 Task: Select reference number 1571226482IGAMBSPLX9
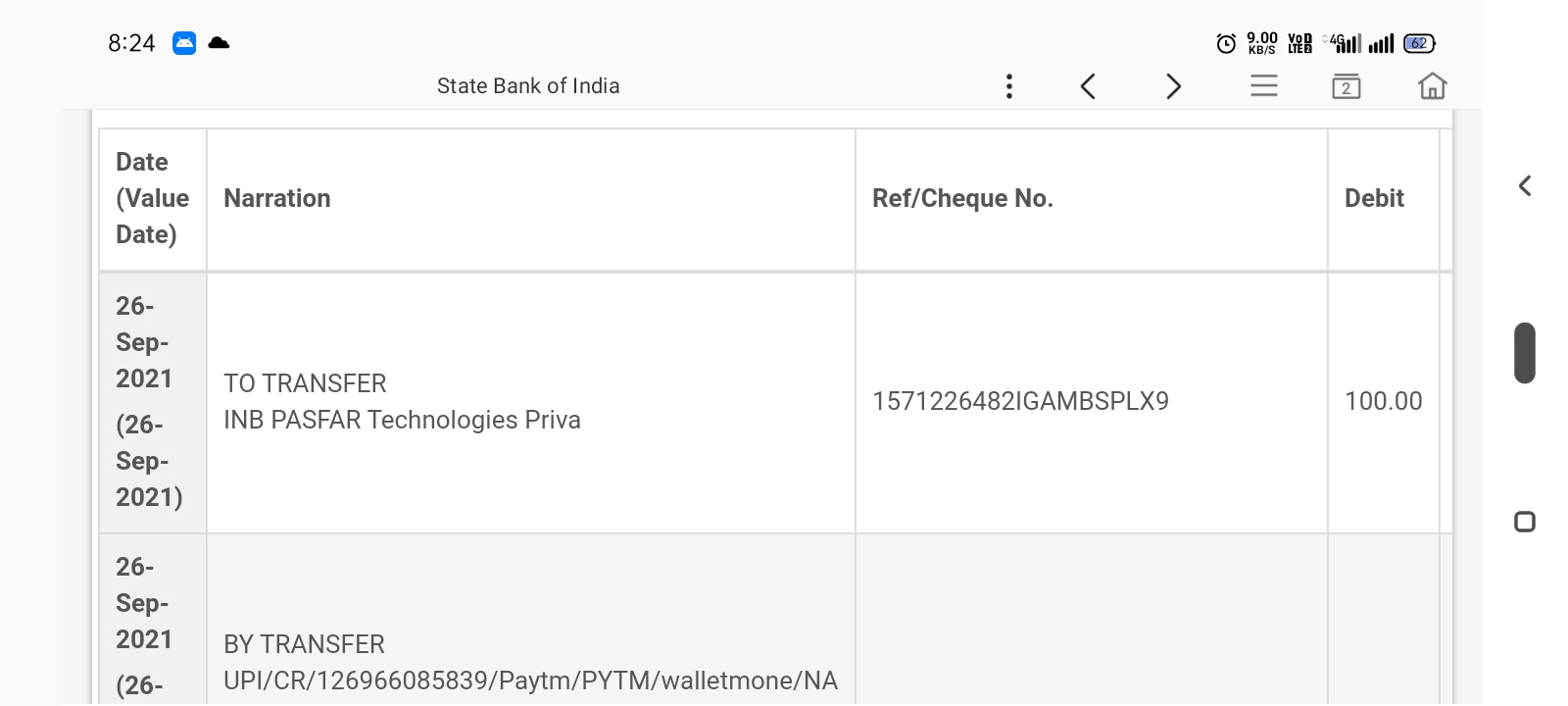[1020, 401]
